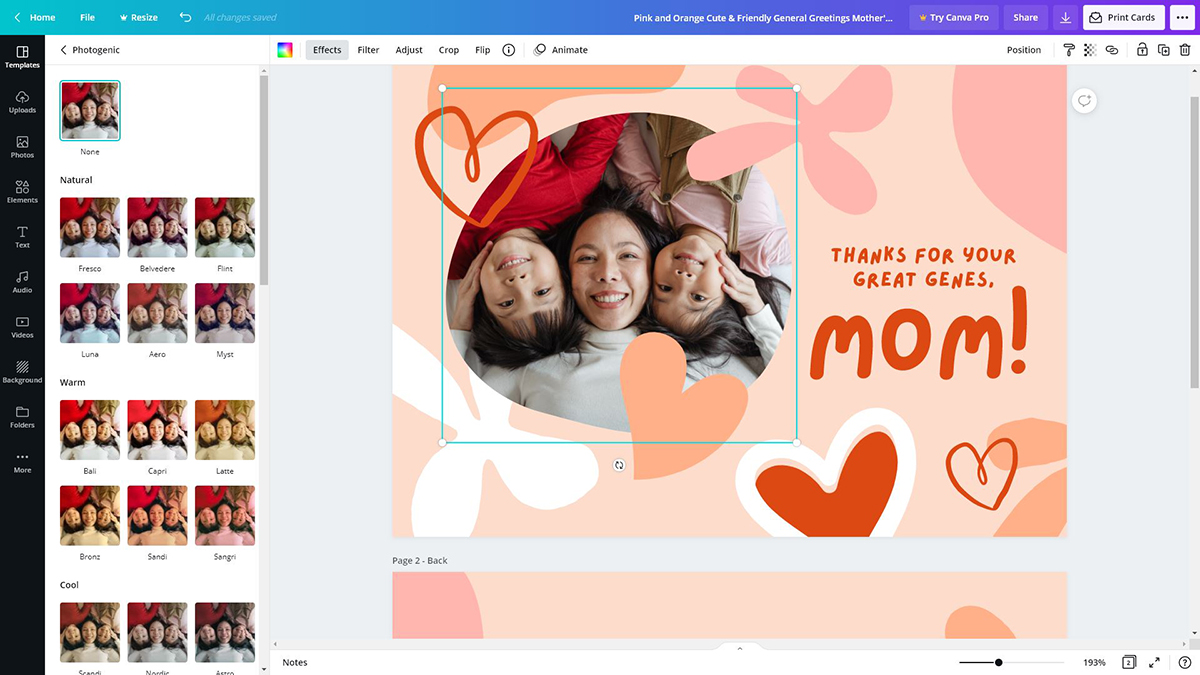The image size is (1200, 675).
Task: Adjust the zoom level slider
Action: pos(998,662)
